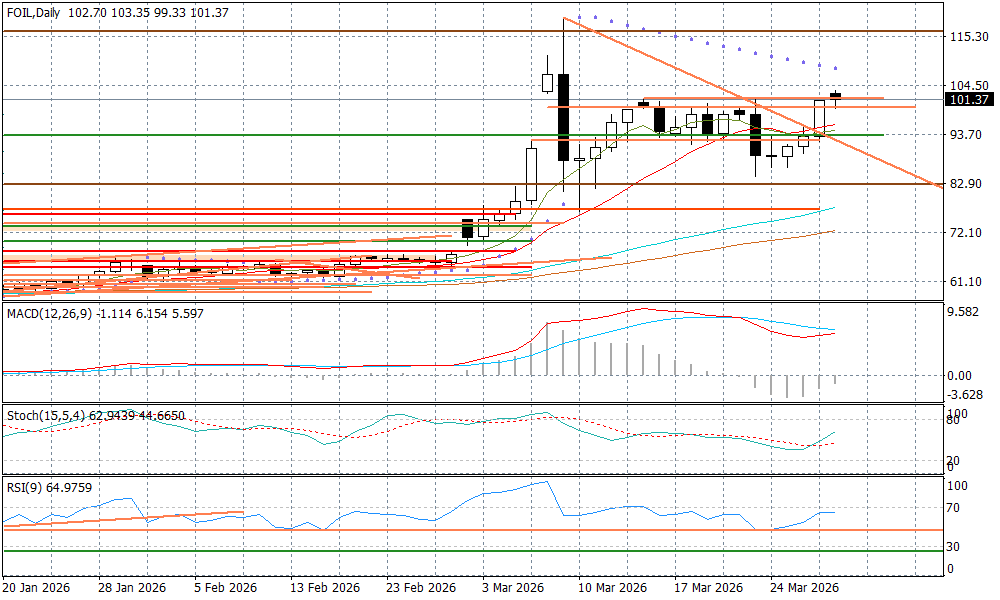Select the current price tag 101.37
The height and width of the screenshot is (600, 1000).
point(968,99)
